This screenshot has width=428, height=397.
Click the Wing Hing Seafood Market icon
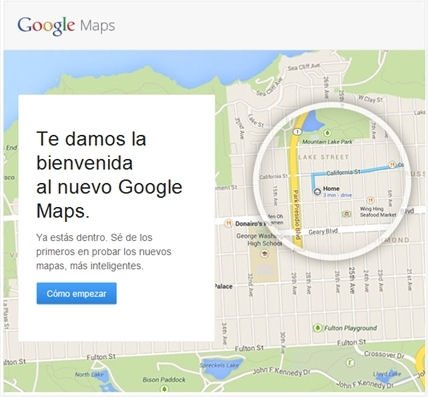(x=370, y=200)
